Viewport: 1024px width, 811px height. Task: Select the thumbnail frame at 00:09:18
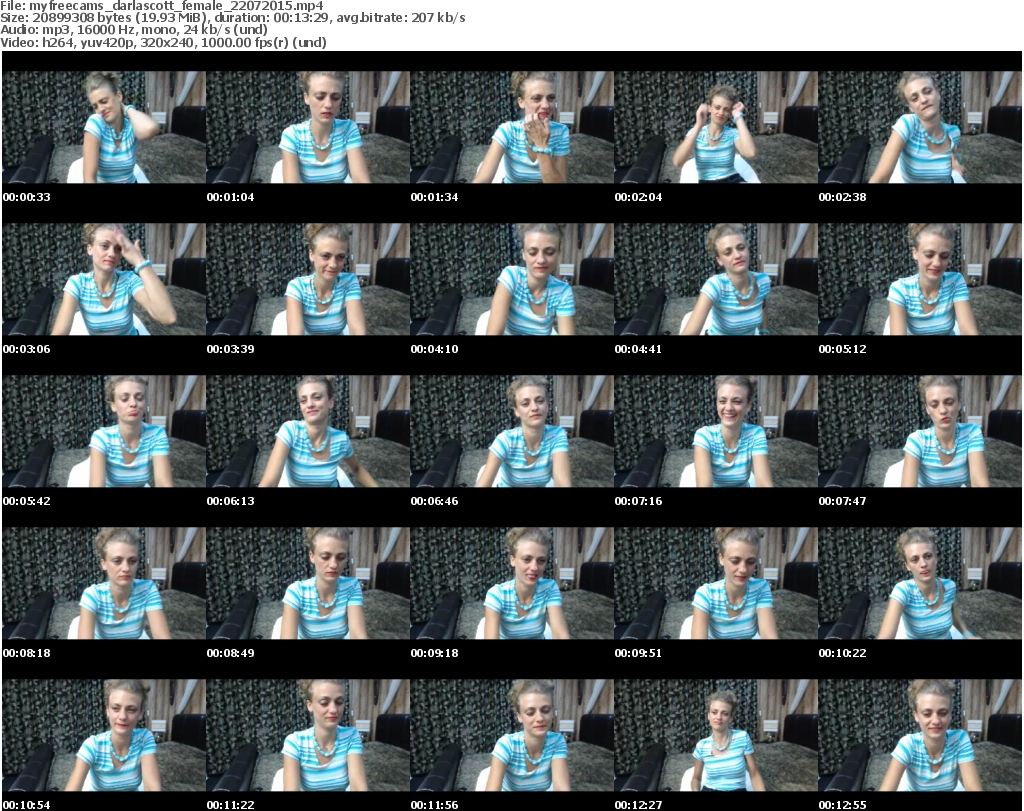pos(512,584)
